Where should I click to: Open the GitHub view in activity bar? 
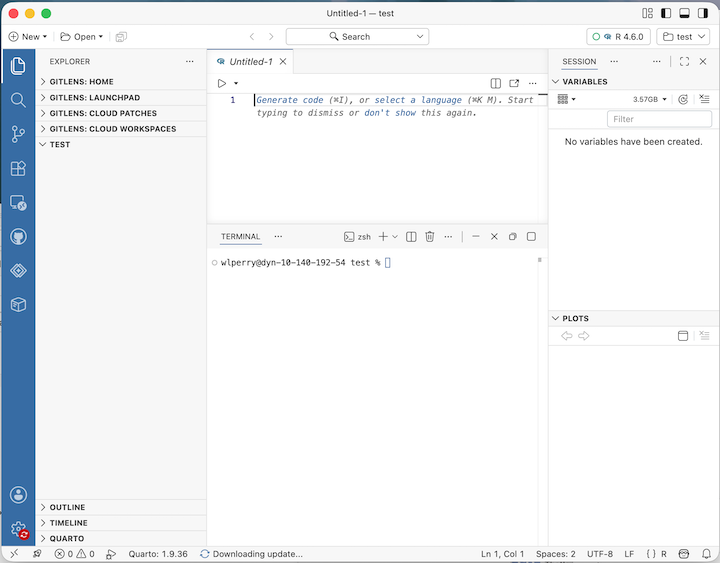[18, 236]
